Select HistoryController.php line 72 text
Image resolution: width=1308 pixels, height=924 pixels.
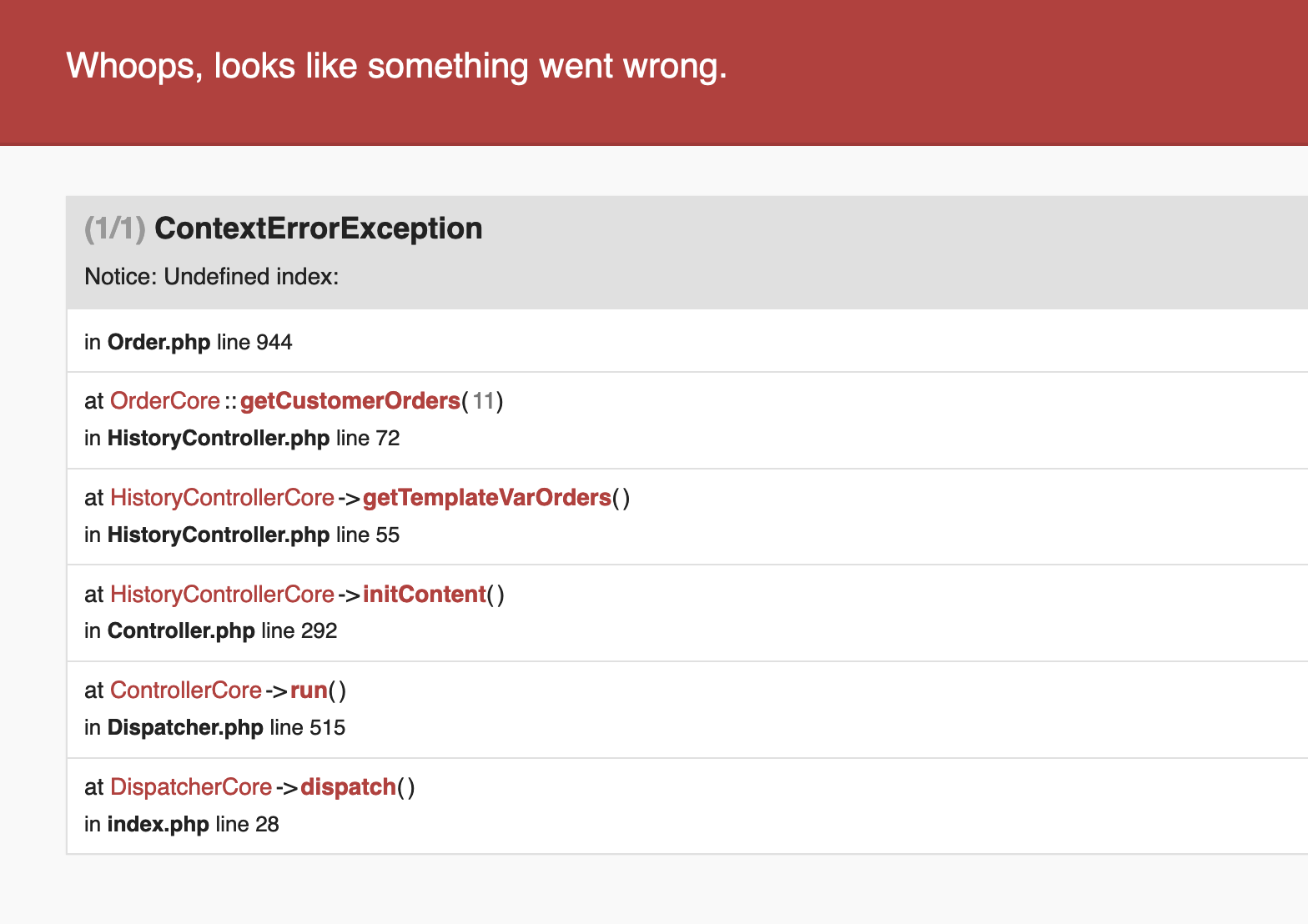(x=242, y=439)
